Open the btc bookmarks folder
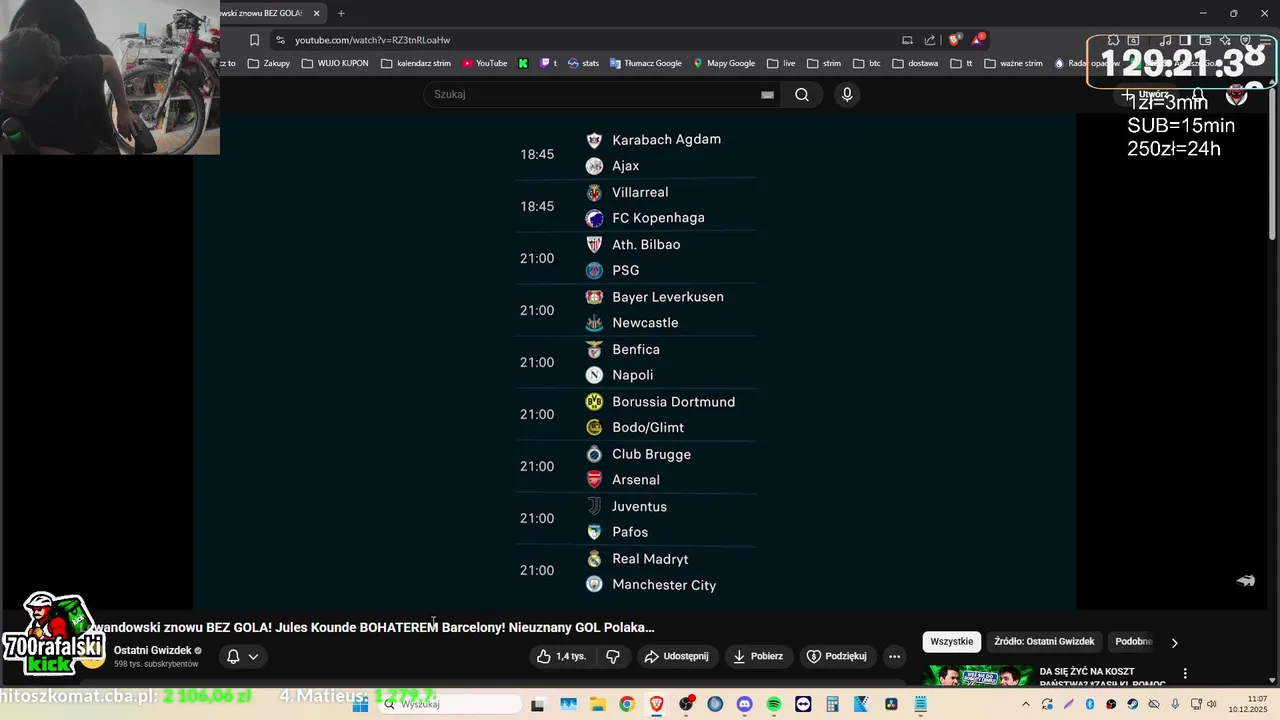Image resolution: width=1280 pixels, height=720 pixels. (x=867, y=63)
